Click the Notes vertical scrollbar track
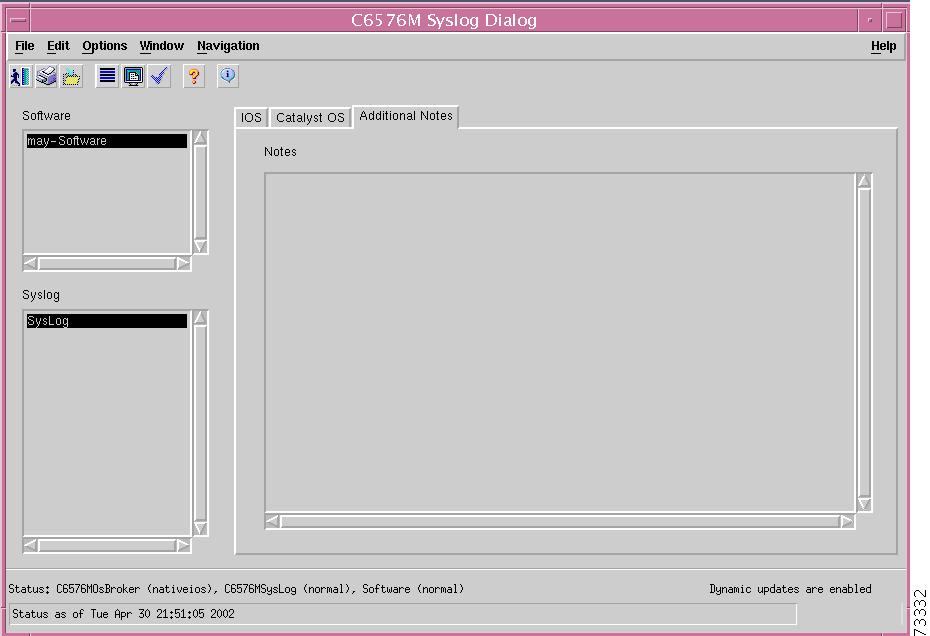 [x=864, y=342]
